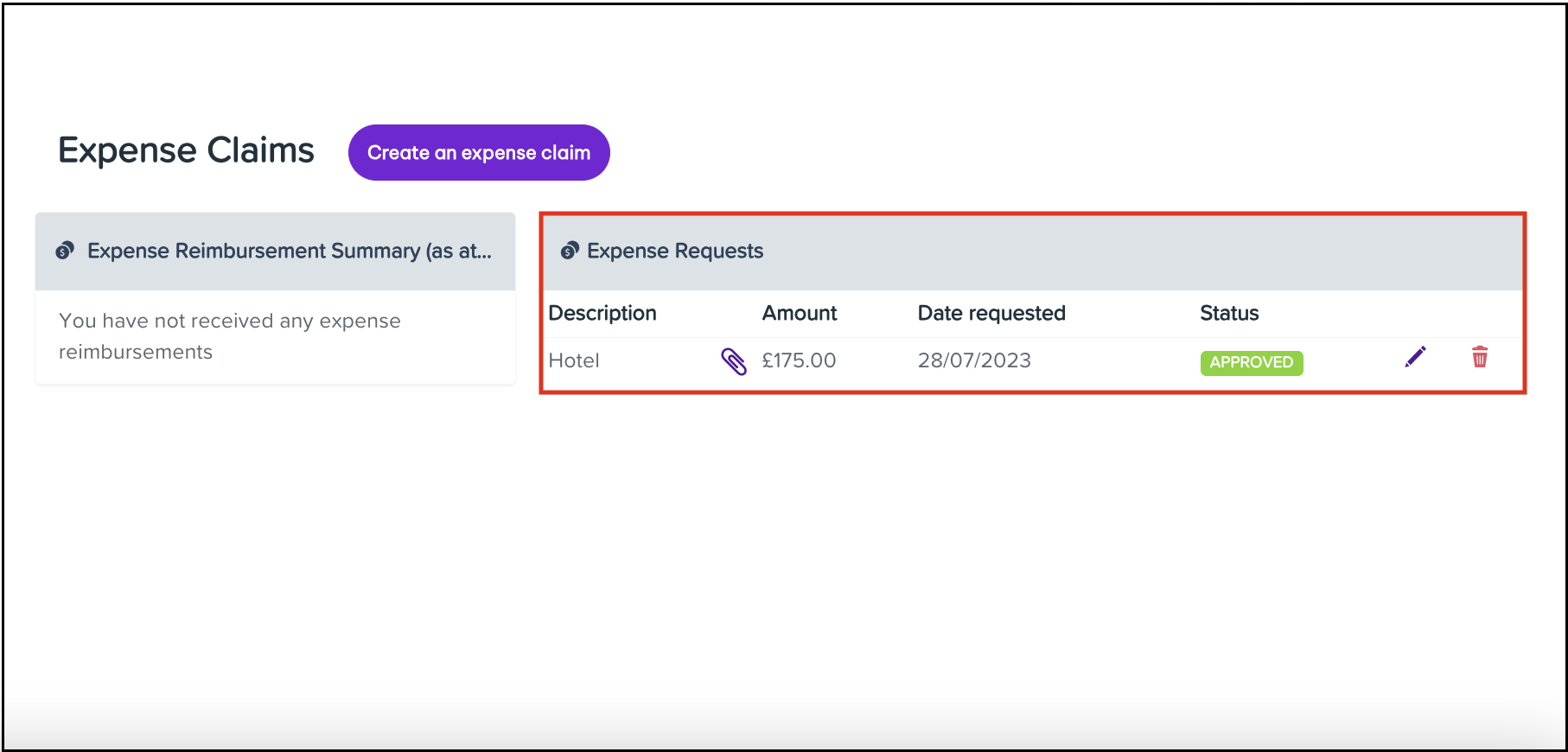Click the Description column header
This screenshot has height=752, width=1568.
point(602,314)
